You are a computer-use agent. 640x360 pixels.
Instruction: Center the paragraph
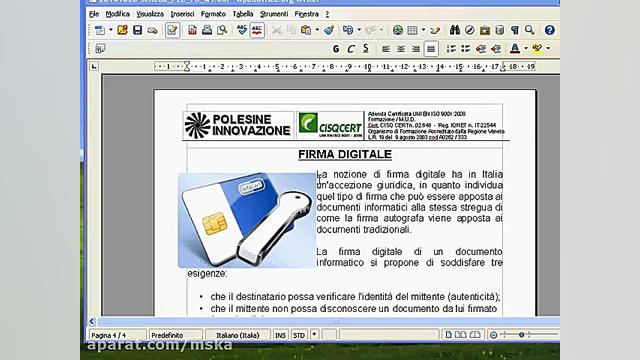pyautogui.click(x=401, y=49)
